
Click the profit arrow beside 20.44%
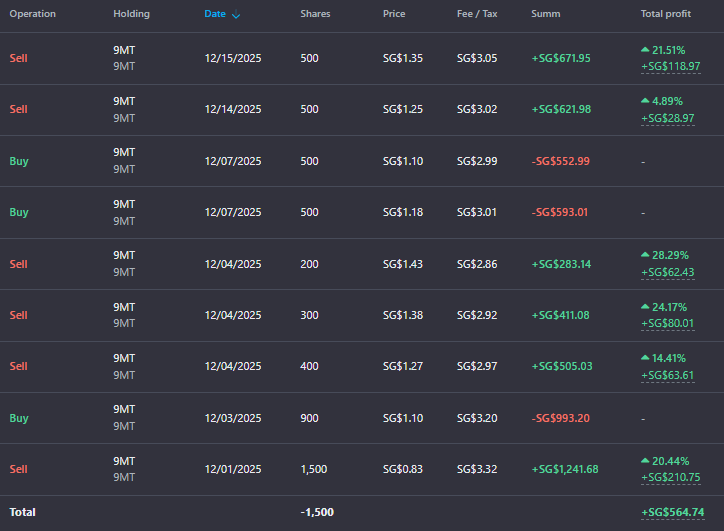tap(645, 460)
